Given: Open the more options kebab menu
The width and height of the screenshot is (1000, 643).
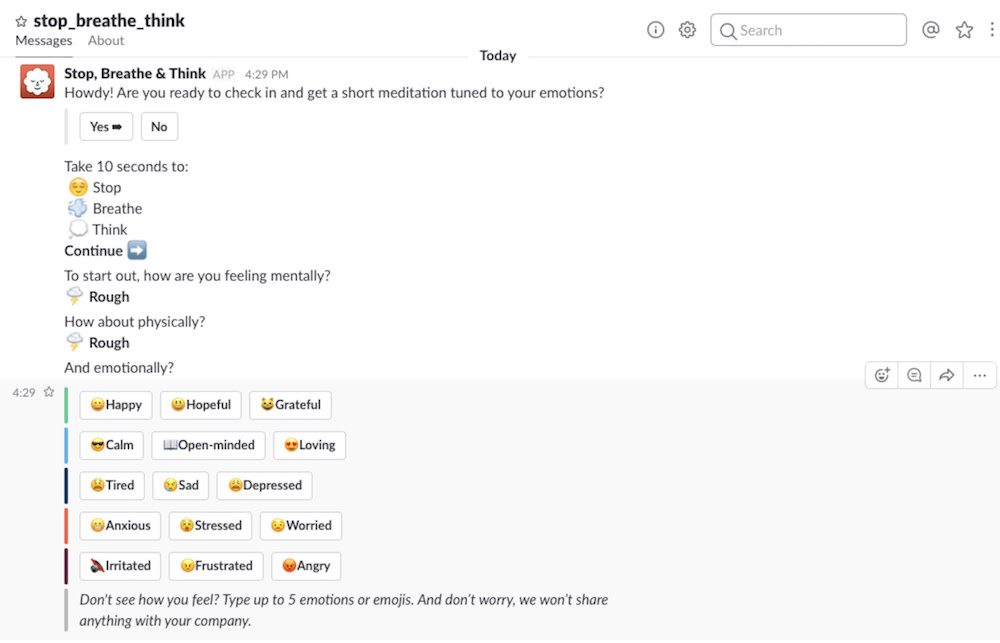Looking at the screenshot, I should [x=991, y=30].
